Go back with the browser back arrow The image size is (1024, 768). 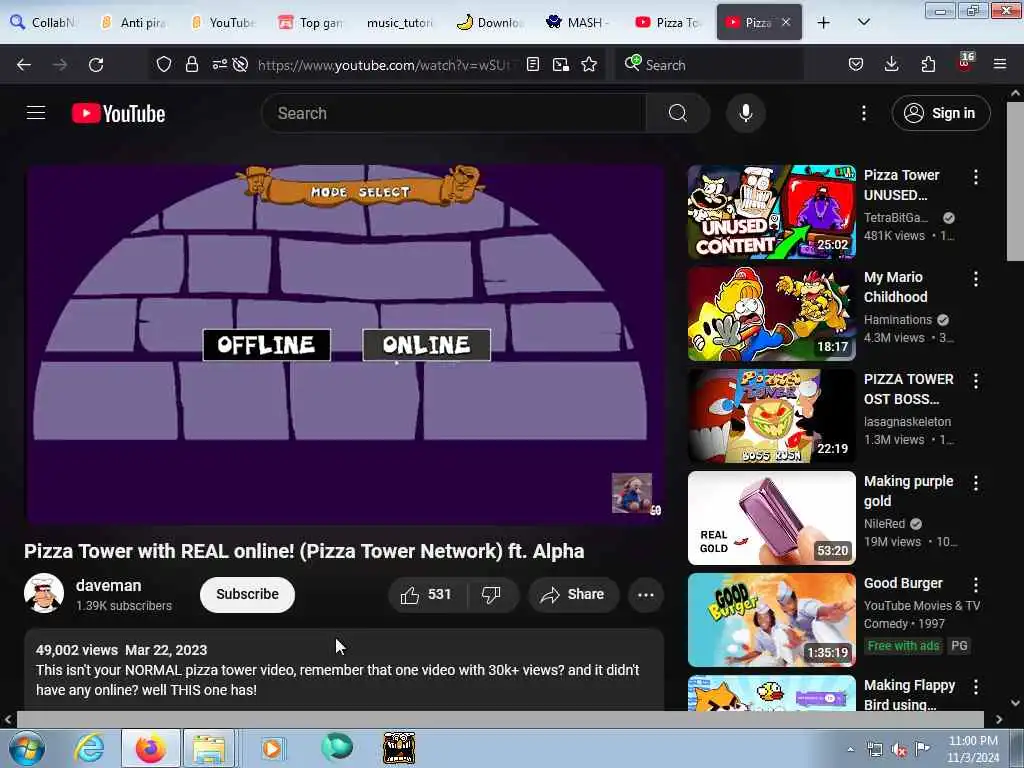tap(24, 65)
